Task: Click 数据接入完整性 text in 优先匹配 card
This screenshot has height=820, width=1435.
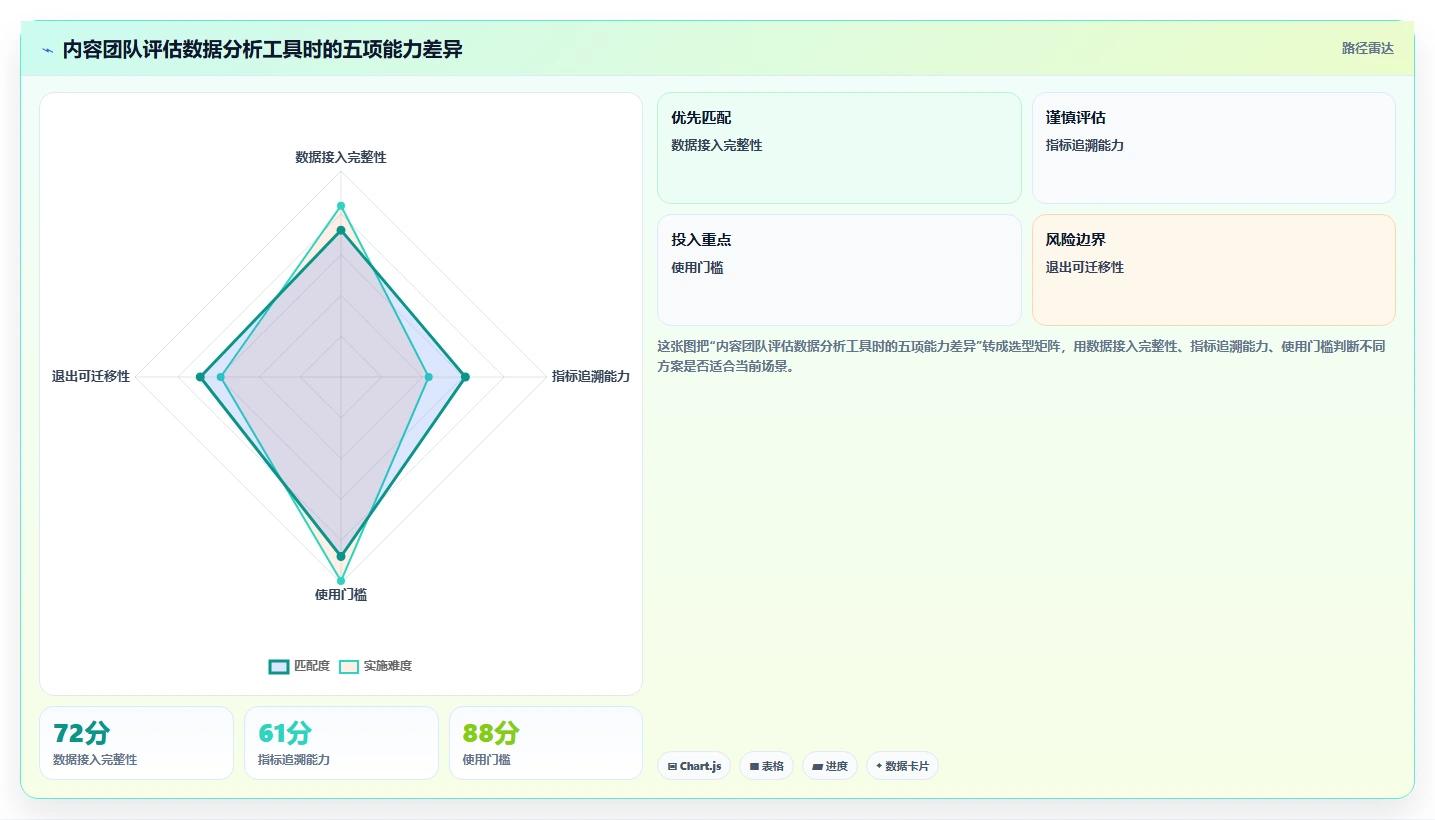Action: (x=717, y=145)
